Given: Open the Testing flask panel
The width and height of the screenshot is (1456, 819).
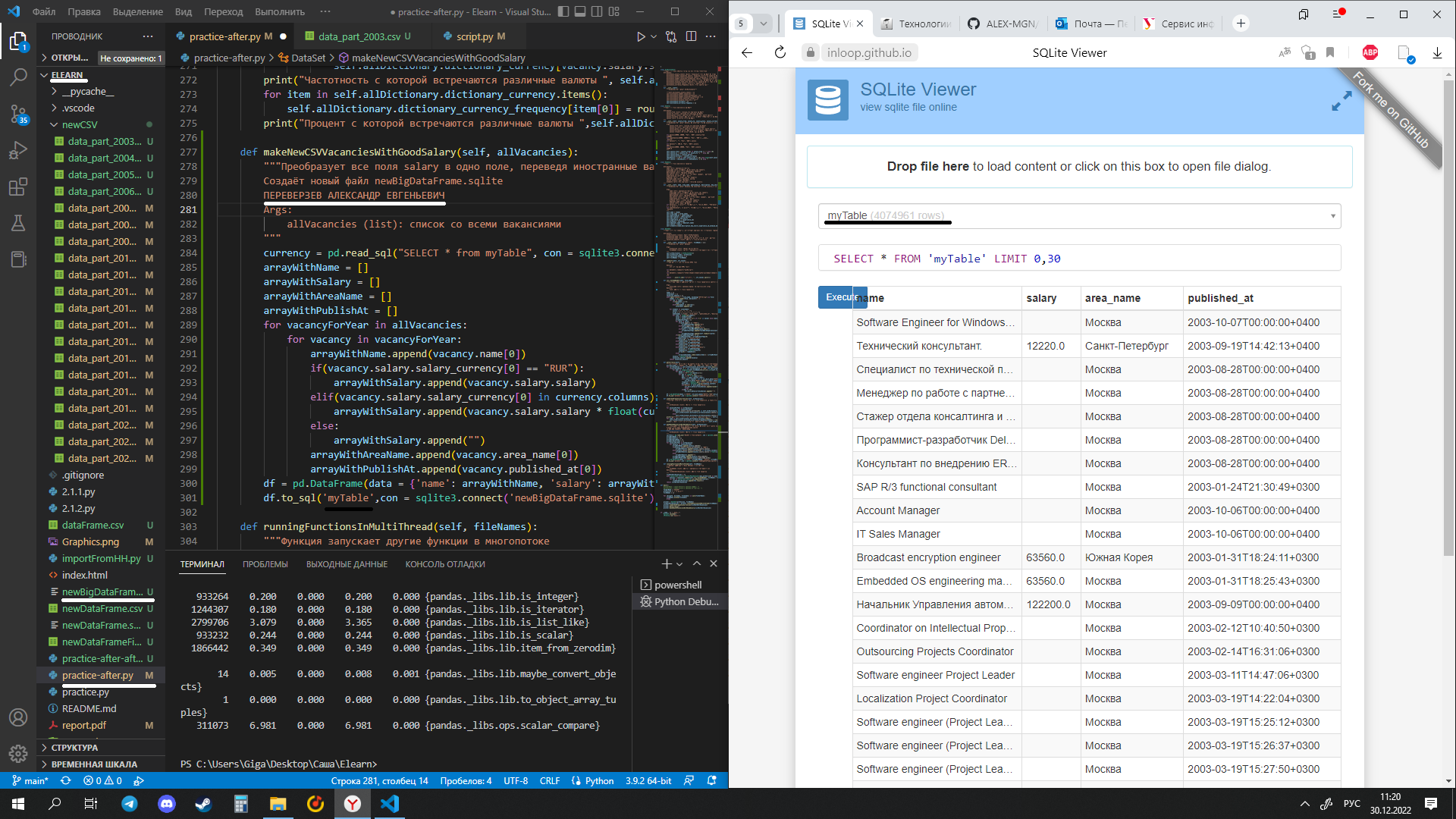Looking at the screenshot, I should [18, 224].
